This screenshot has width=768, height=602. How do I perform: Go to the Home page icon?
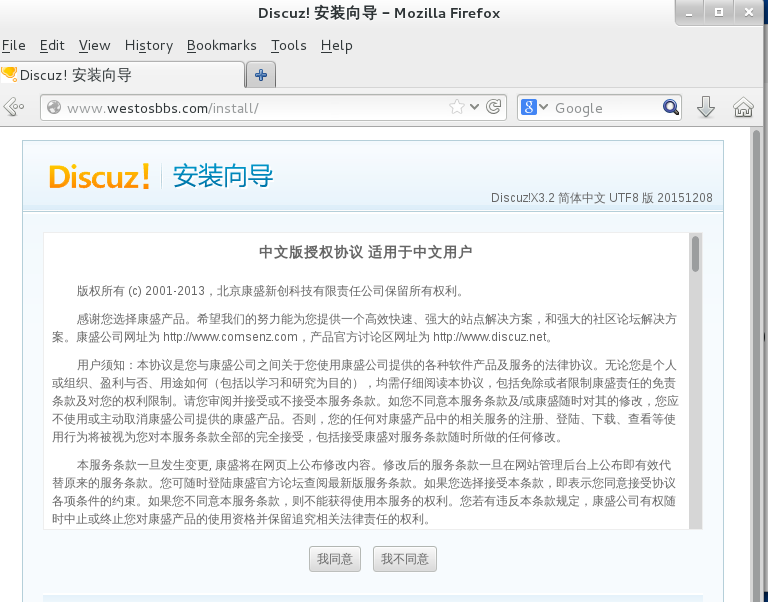click(743, 107)
